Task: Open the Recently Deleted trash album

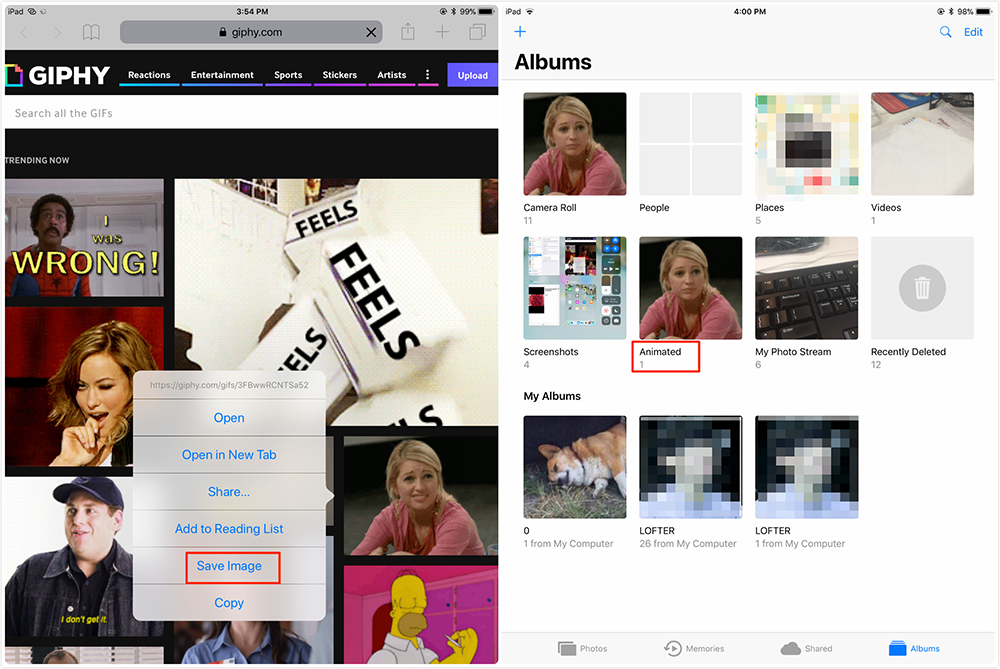Action: 922,288
